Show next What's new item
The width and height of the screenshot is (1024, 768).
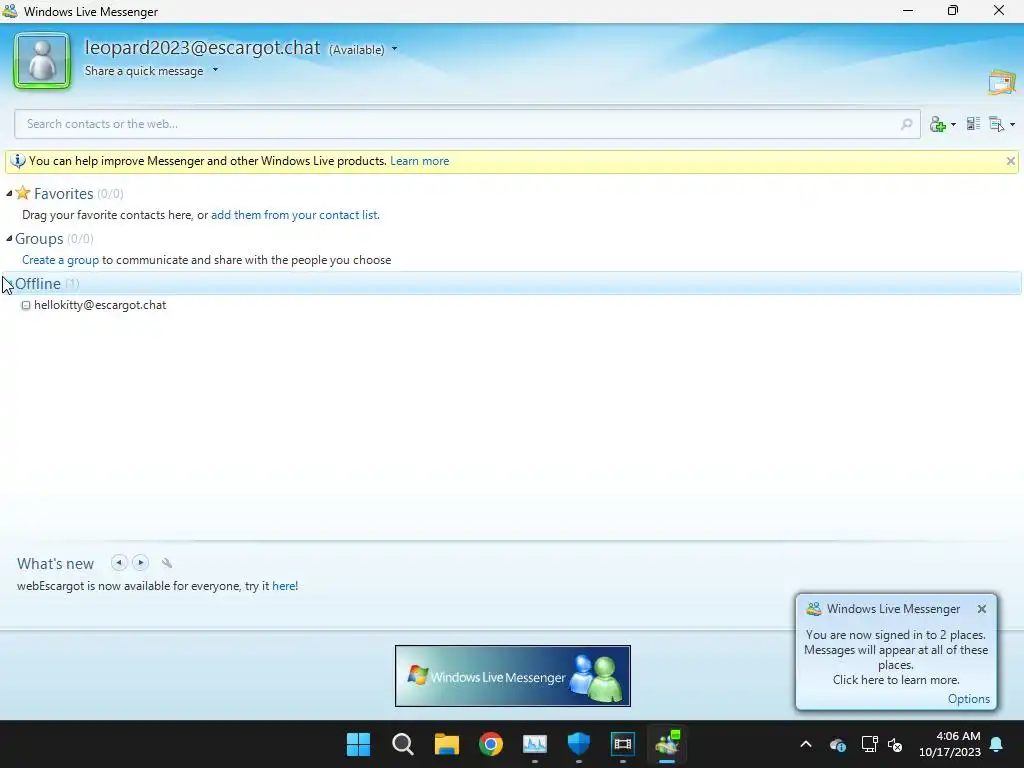click(140, 562)
